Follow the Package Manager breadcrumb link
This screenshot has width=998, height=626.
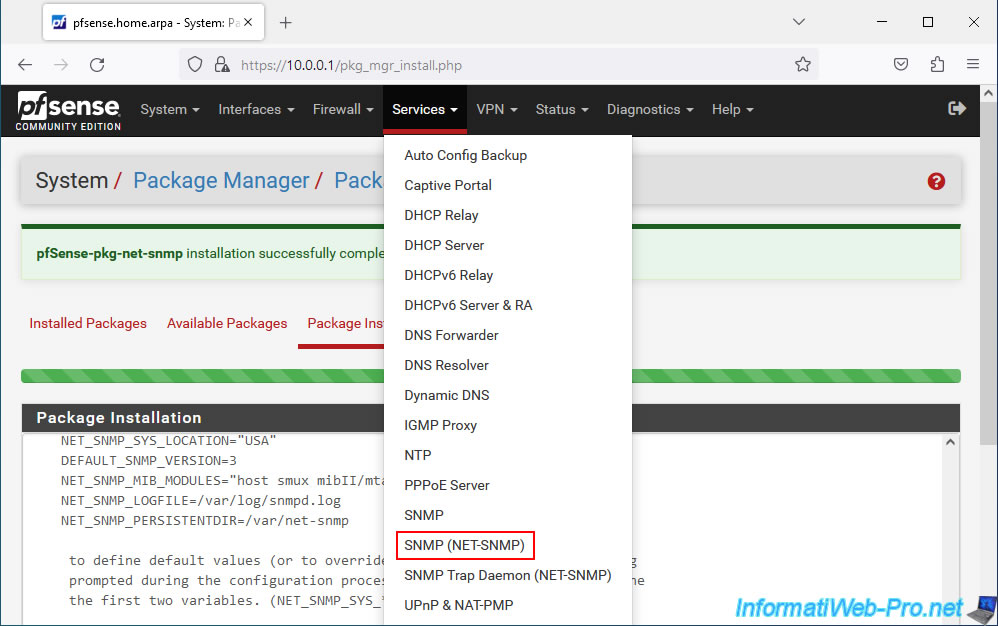click(x=221, y=180)
